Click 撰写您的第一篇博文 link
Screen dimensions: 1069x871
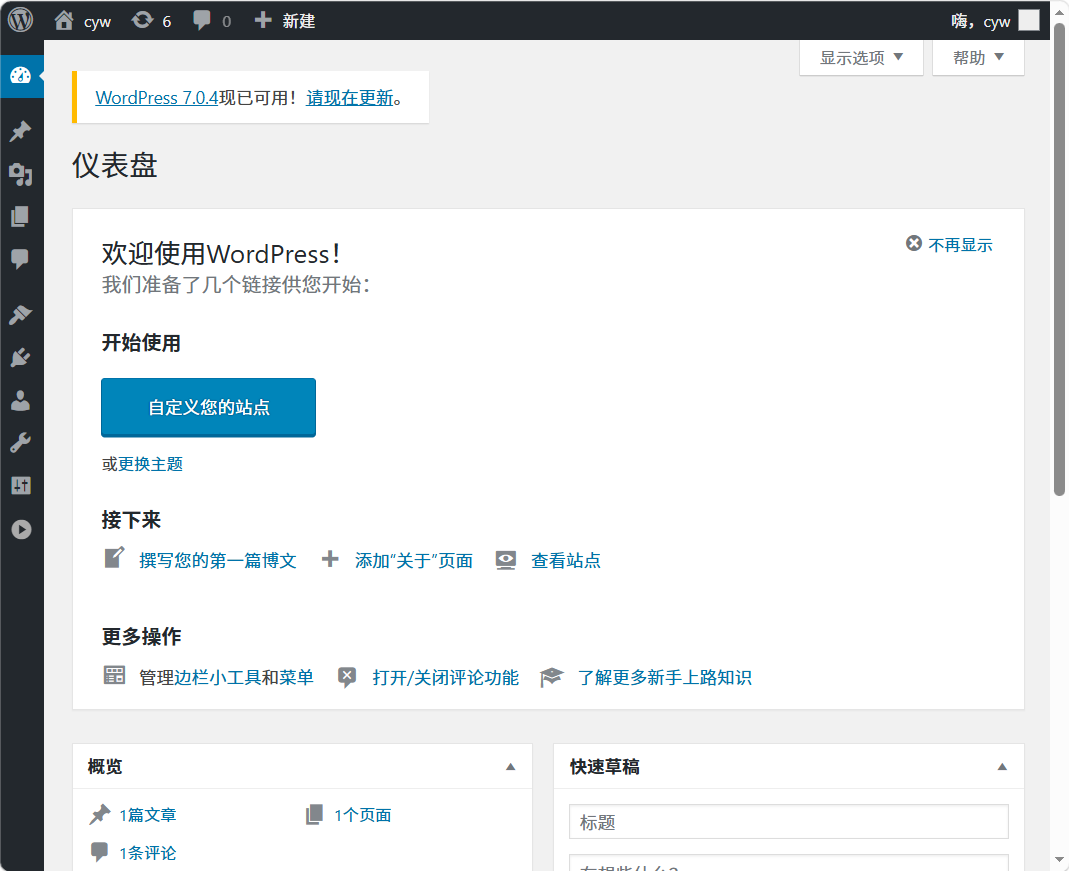pyautogui.click(x=218, y=561)
